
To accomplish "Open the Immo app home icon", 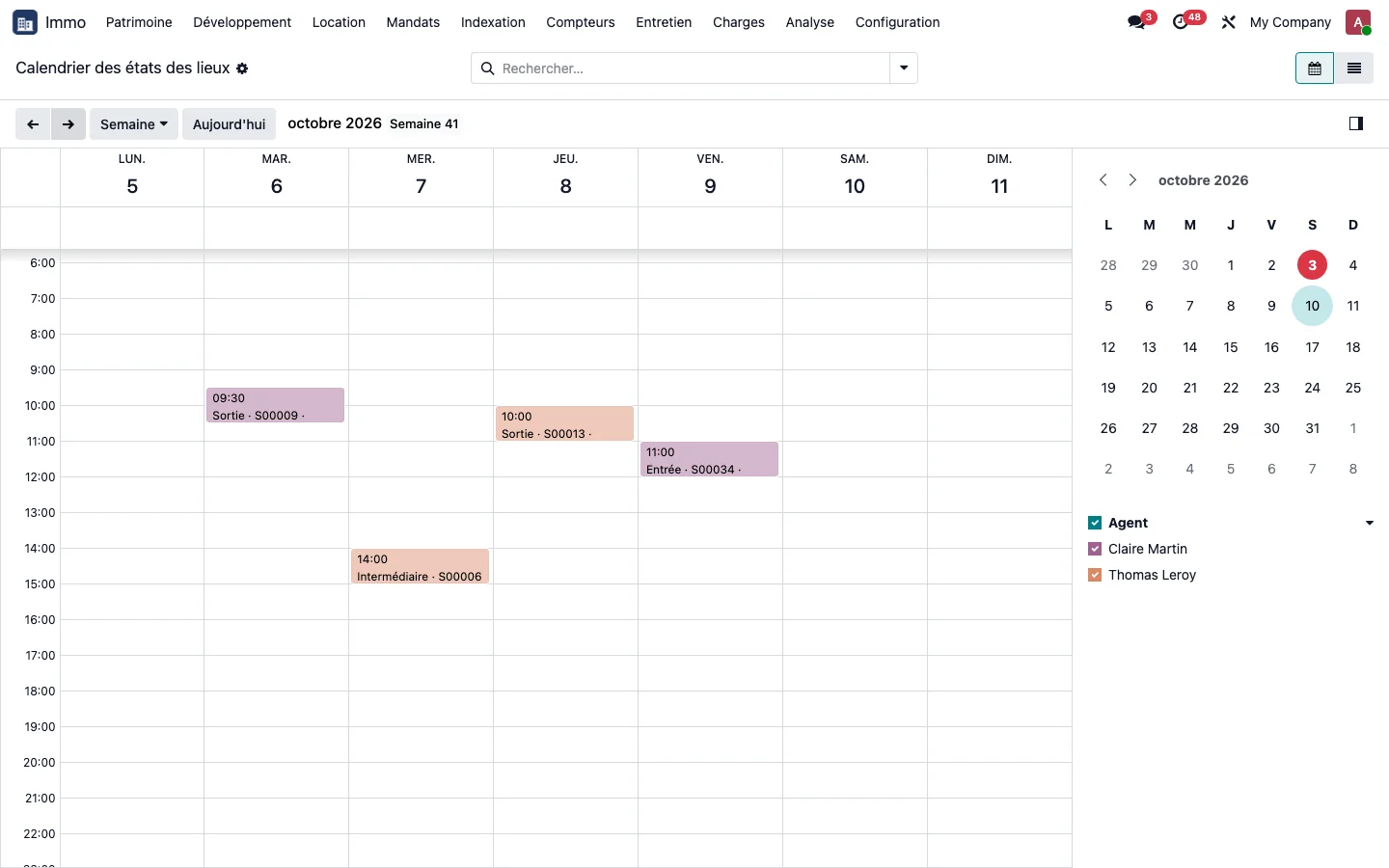I will point(25,22).
